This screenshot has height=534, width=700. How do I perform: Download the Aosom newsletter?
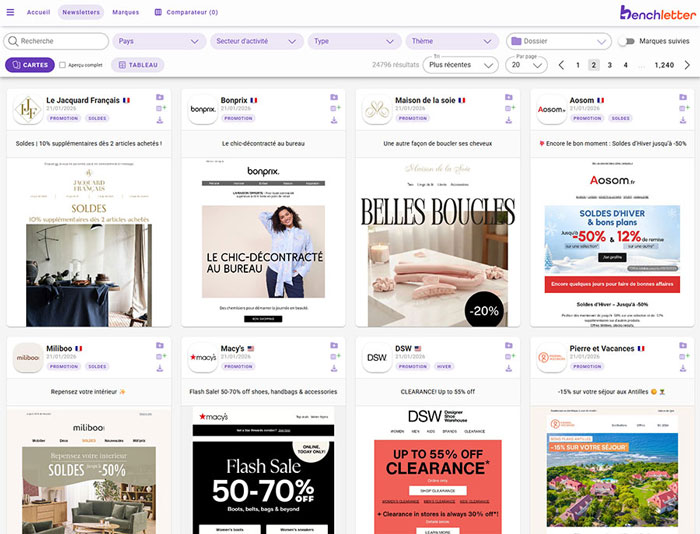coord(684,119)
